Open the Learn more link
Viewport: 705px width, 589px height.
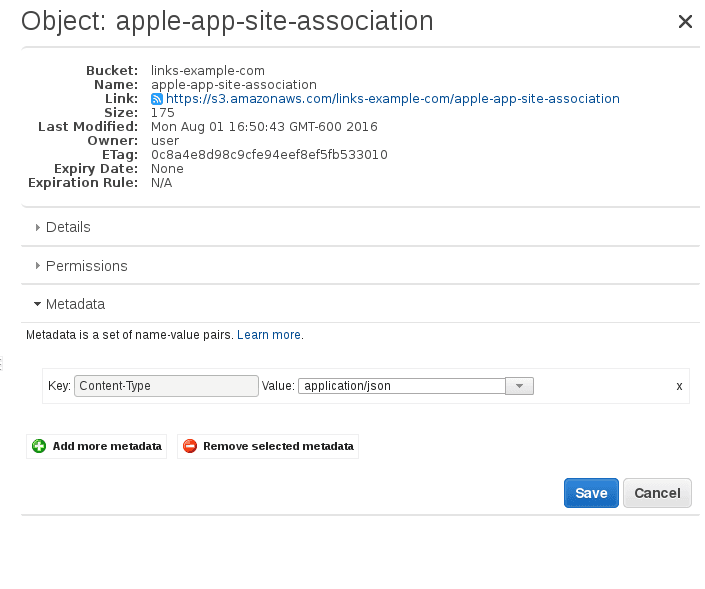pyautogui.click(x=269, y=335)
